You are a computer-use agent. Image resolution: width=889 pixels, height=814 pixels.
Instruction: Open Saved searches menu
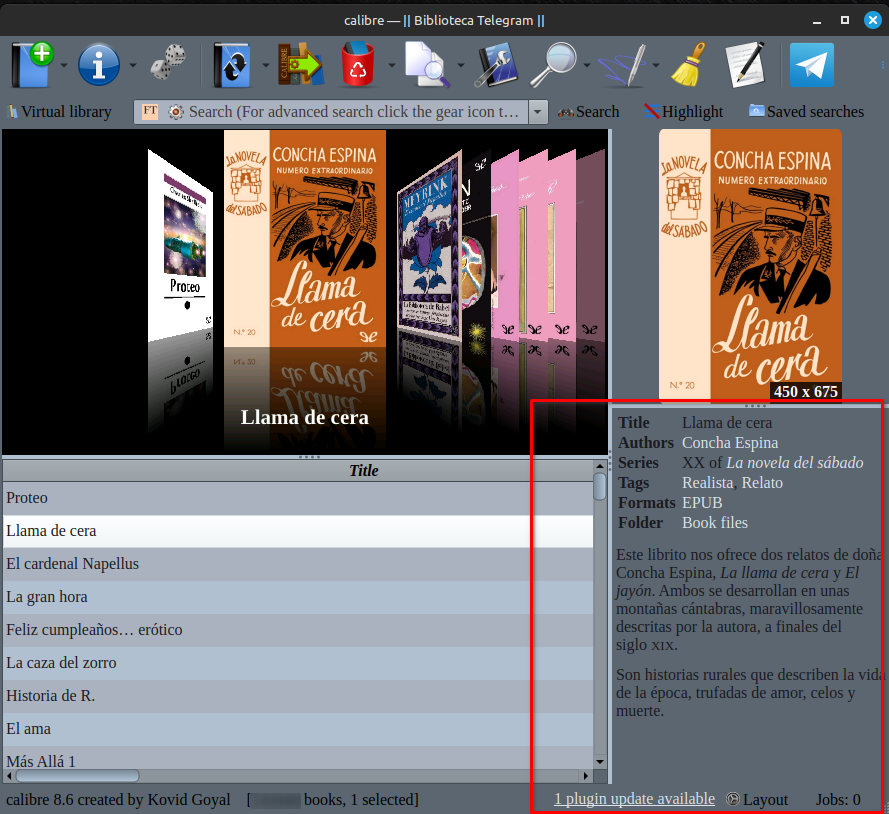[x=807, y=112]
